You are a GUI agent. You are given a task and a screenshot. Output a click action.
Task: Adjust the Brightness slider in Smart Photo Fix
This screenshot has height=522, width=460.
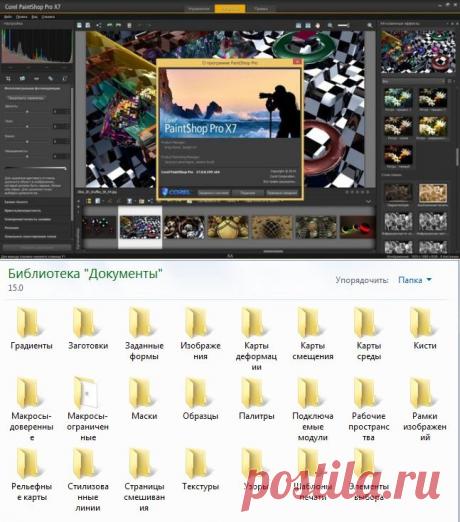(27, 112)
